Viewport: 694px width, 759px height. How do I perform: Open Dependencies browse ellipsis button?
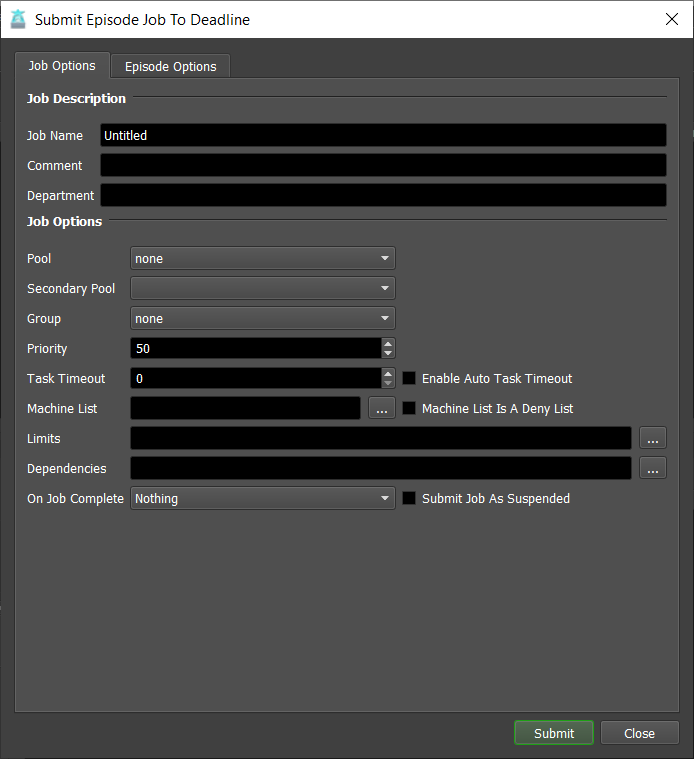[x=652, y=468]
